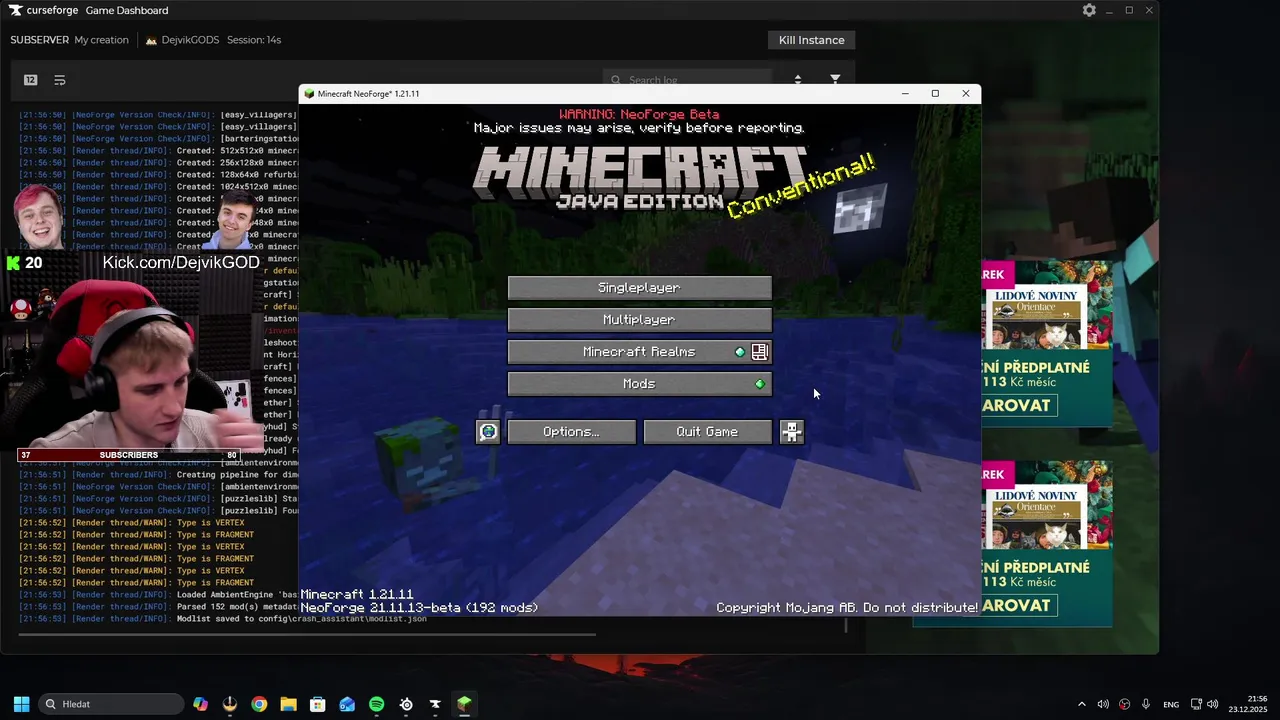Image resolution: width=1280 pixels, height=720 pixels.
Task: Open the log filter funnel icon
Action: pyautogui.click(x=835, y=79)
